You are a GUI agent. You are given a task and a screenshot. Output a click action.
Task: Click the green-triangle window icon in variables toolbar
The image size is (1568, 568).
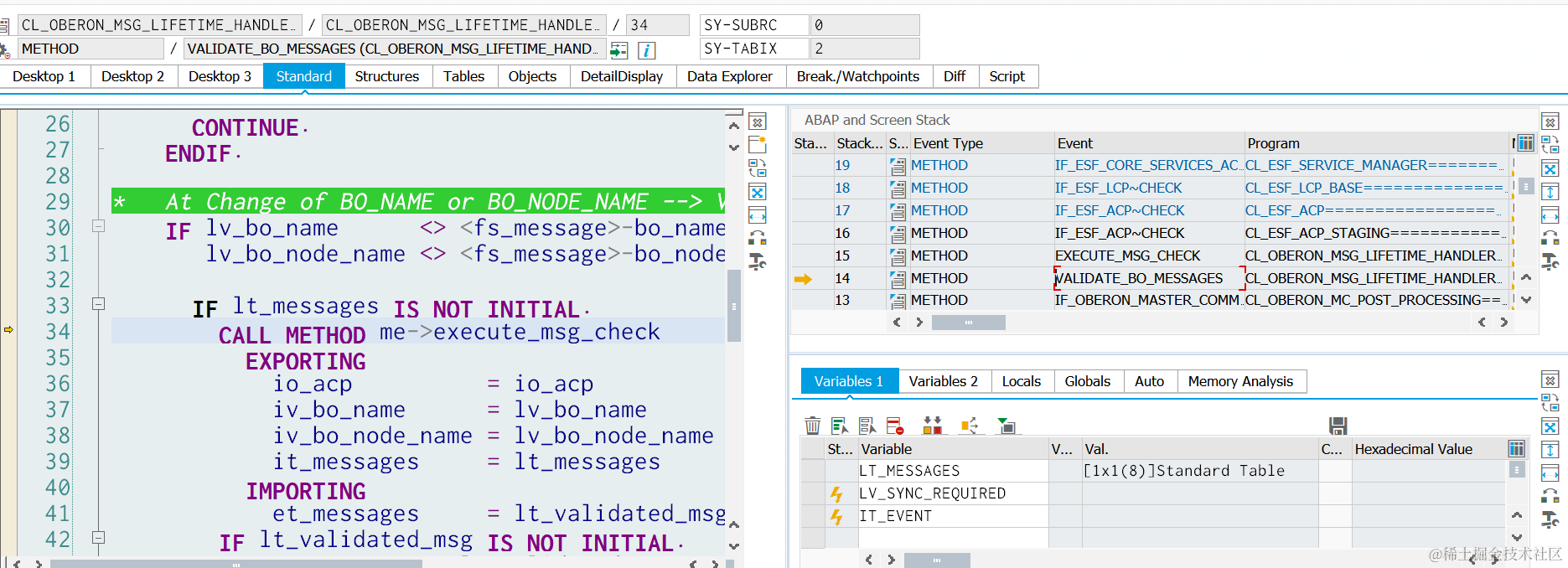(1007, 426)
